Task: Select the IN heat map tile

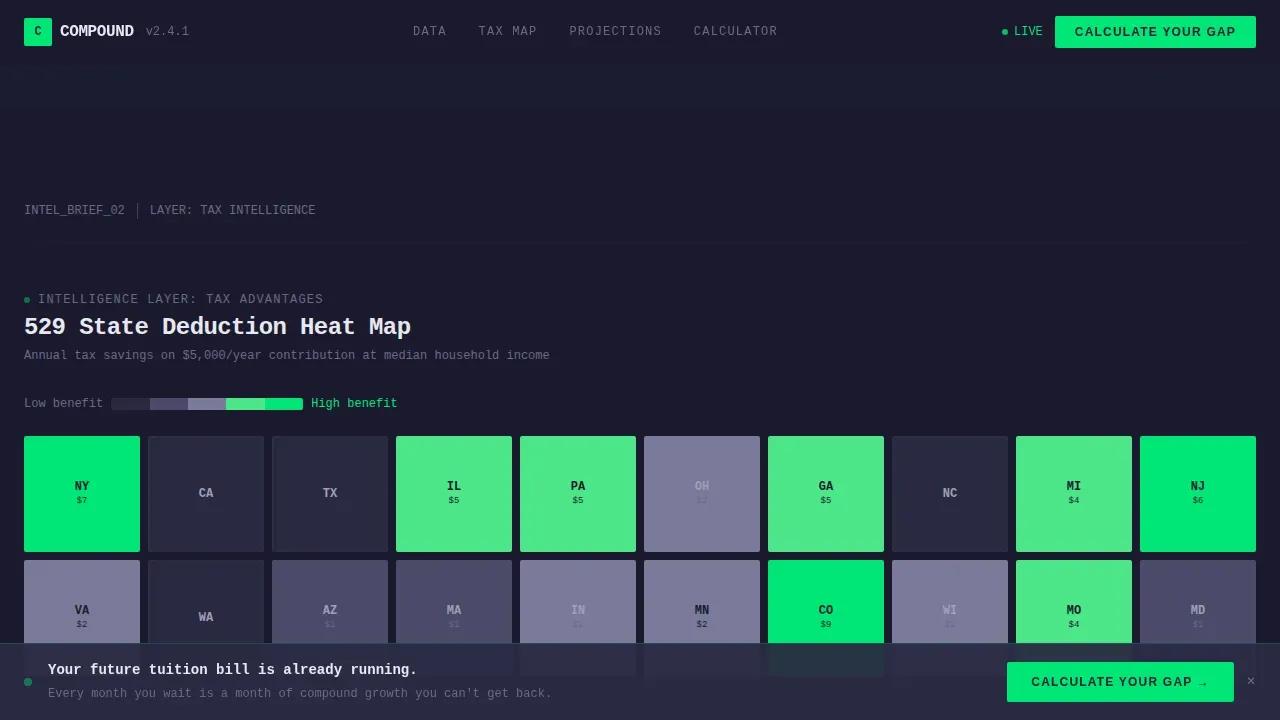Action: [578, 602]
